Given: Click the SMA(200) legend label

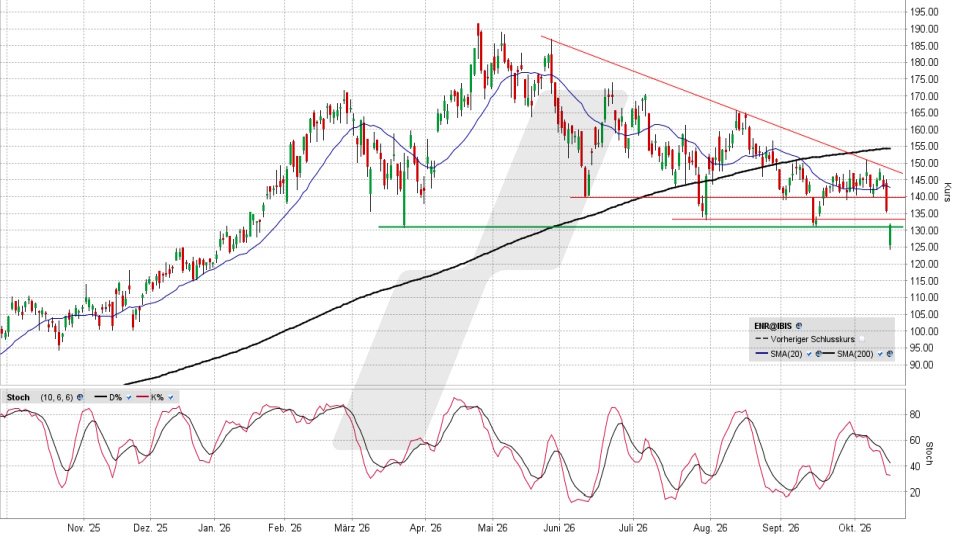Looking at the screenshot, I should coord(855,354).
